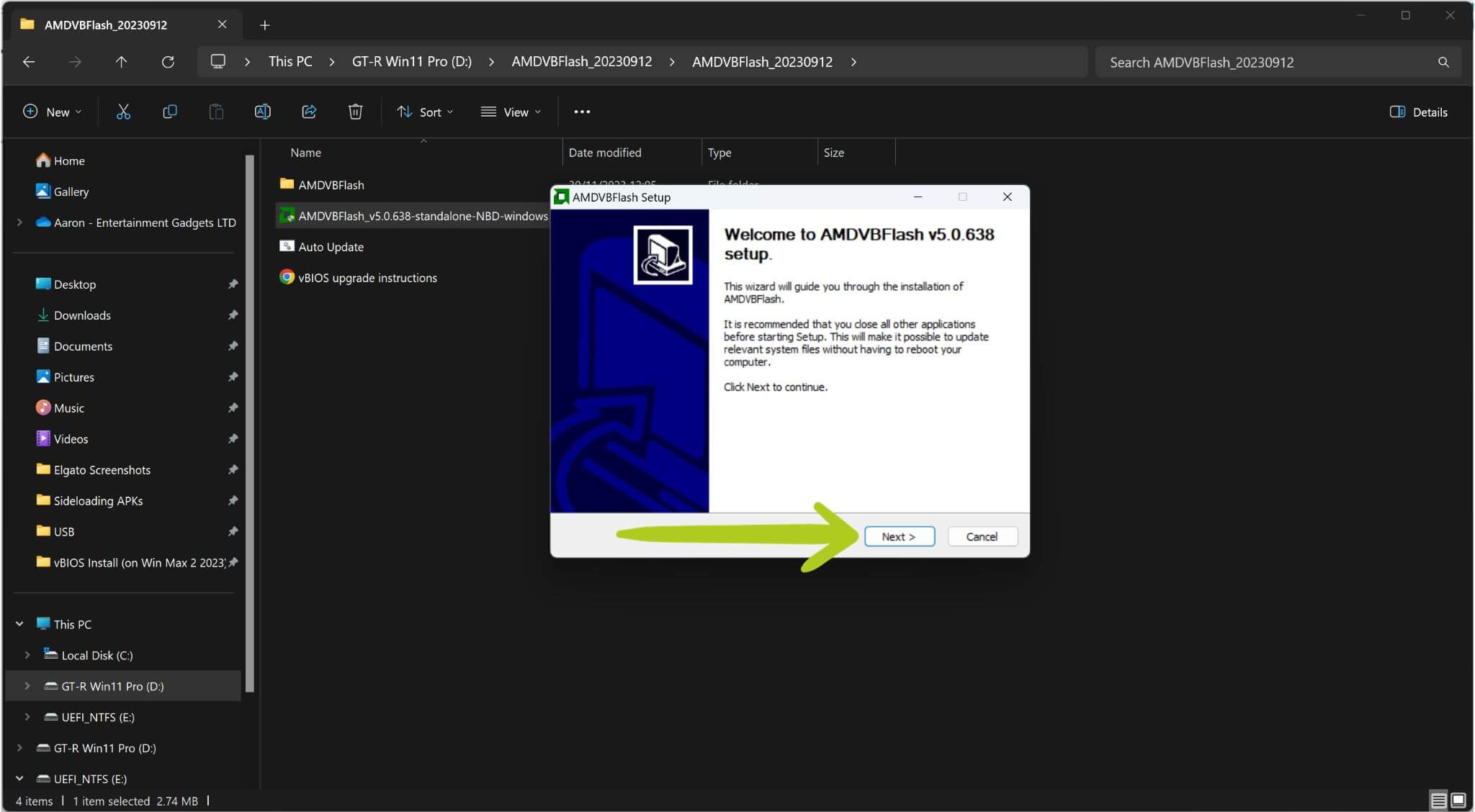Open the Sort dropdown
The width and height of the screenshot is (1475, 812).
(425, 112)
